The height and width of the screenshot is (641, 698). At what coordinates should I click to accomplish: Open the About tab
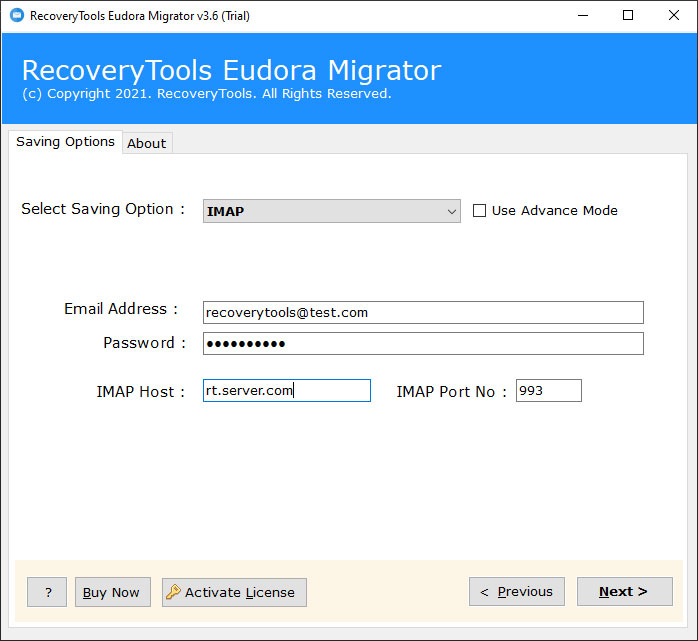(x=146, y=143)
